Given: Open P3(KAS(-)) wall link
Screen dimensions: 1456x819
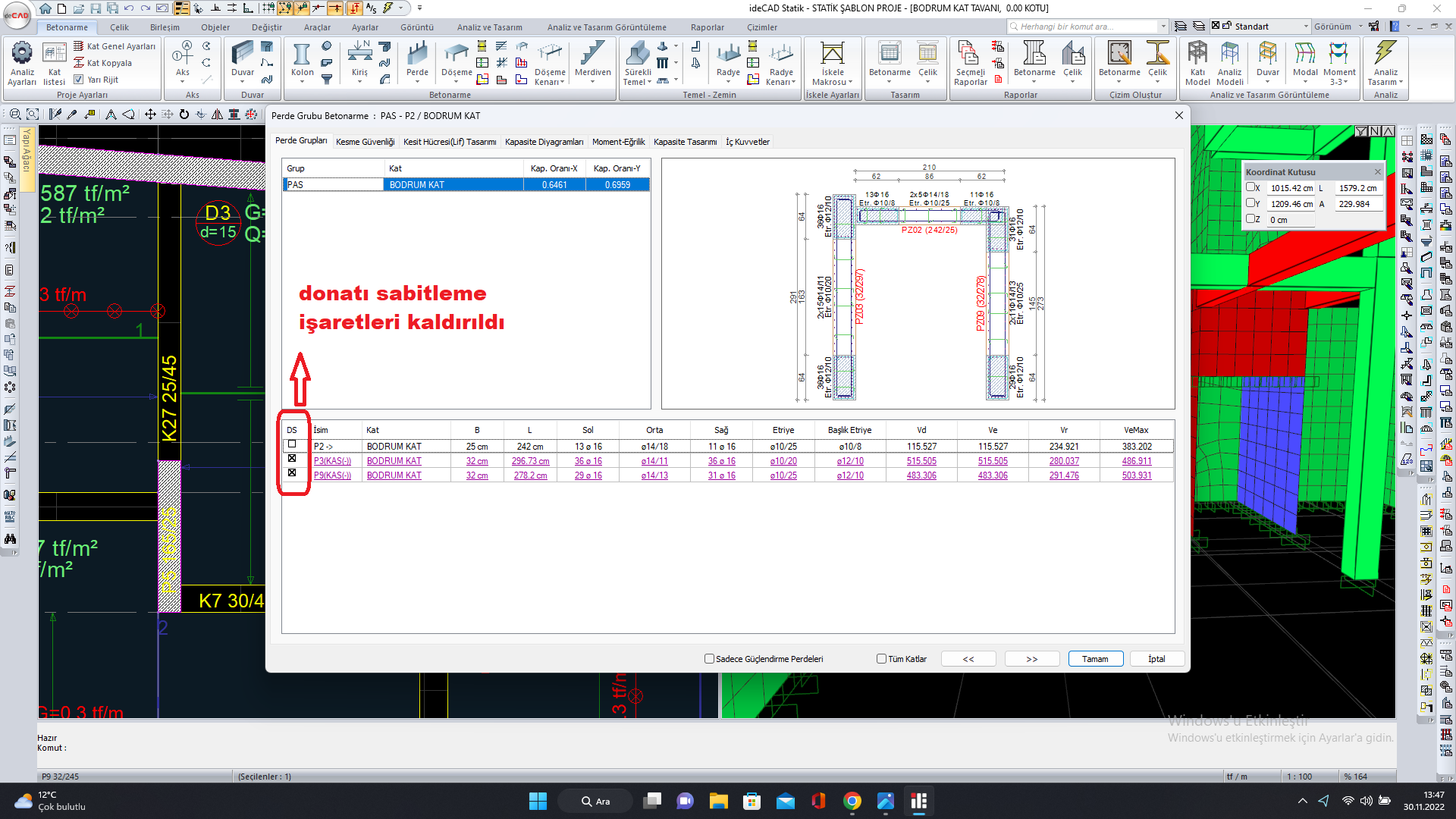Looking at the screenshot, I should point(332,461).
